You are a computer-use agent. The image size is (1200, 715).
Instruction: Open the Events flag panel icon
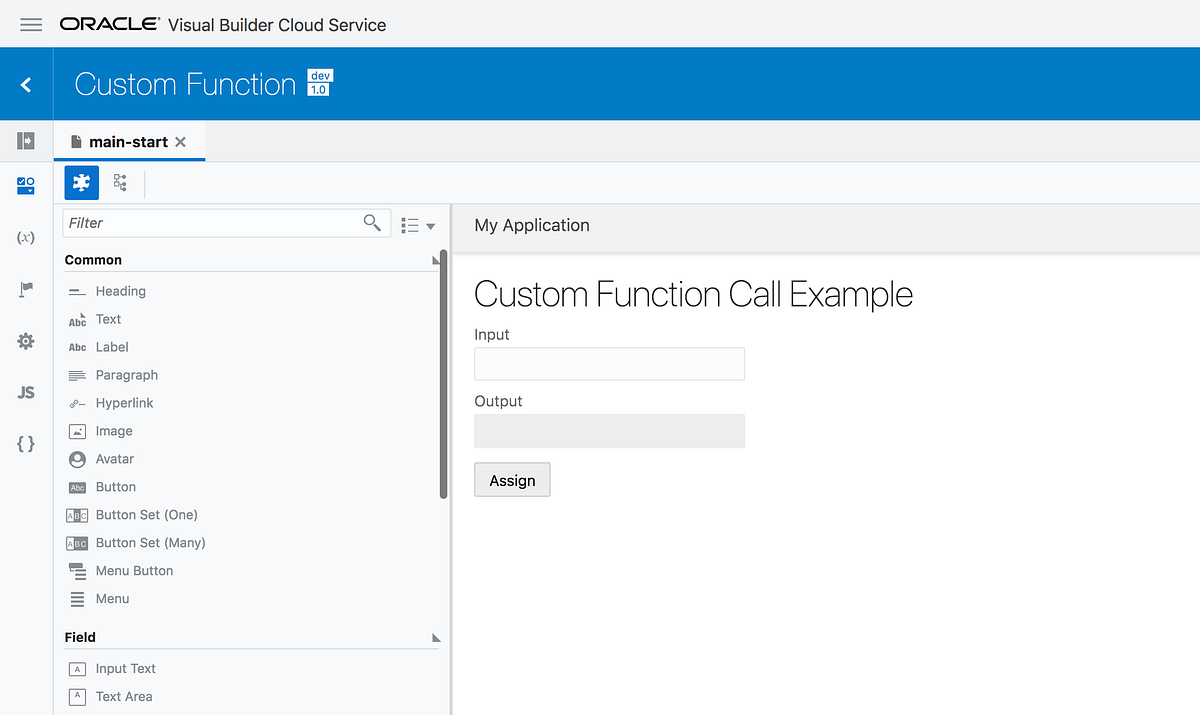click(x=25, y=289)
